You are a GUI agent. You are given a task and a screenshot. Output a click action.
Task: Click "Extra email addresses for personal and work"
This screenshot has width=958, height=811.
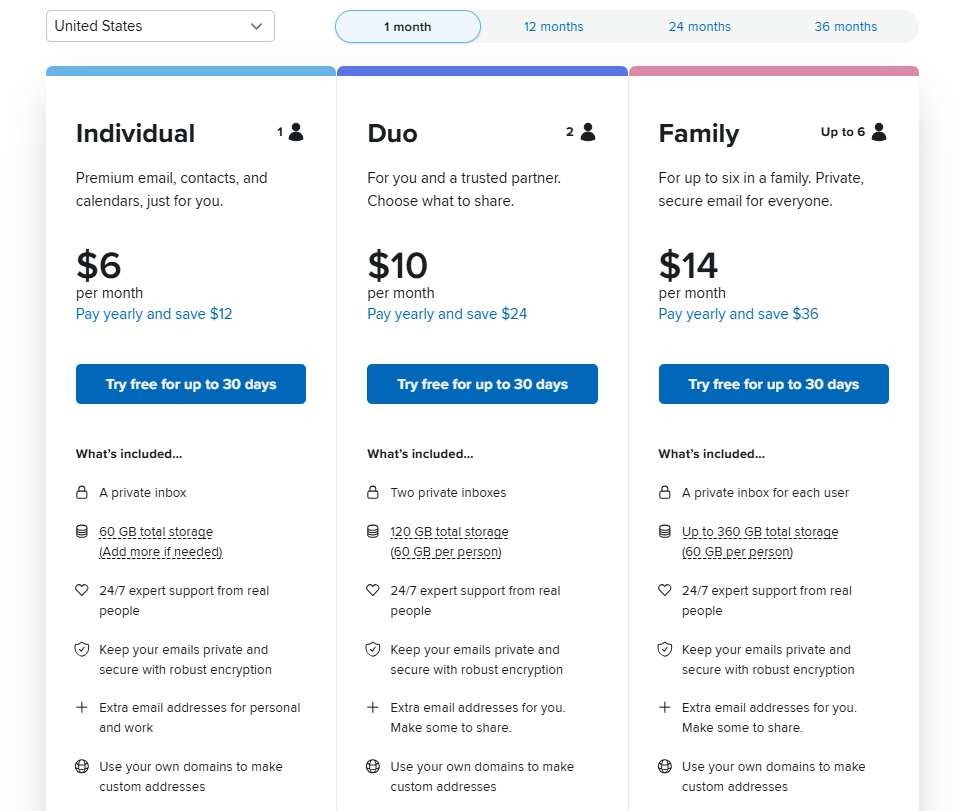tap(200, 717)
